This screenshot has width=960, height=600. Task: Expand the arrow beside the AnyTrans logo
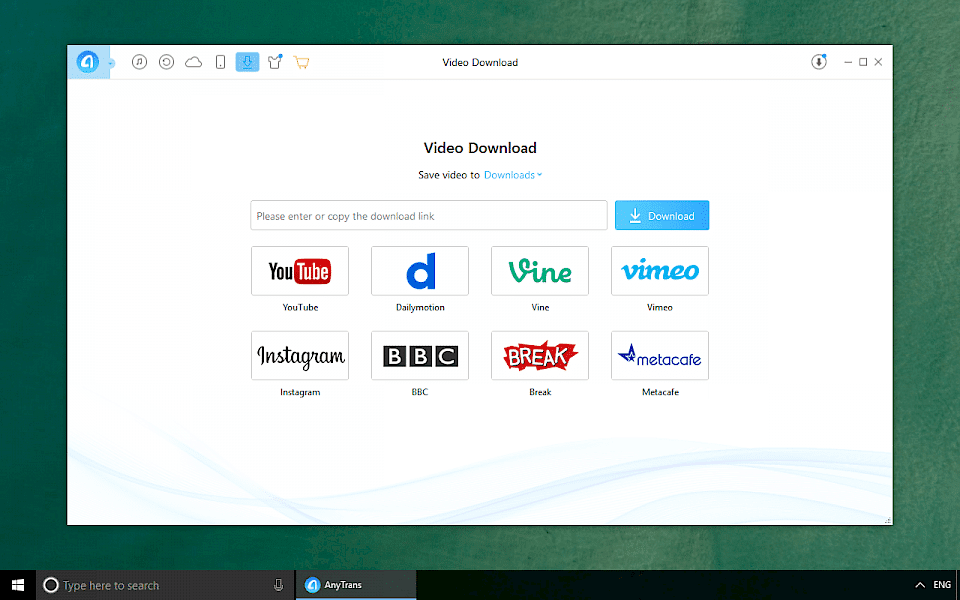coord(111,63)
